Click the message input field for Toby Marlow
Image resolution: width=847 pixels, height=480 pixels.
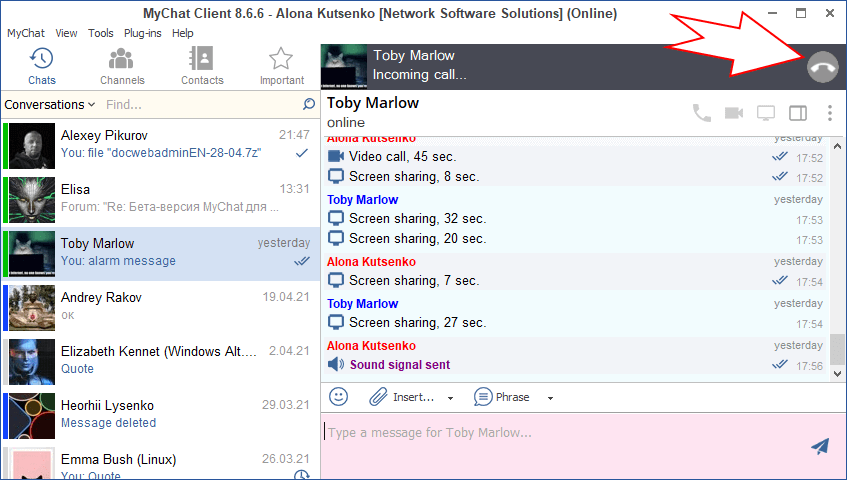coord(560,434)
